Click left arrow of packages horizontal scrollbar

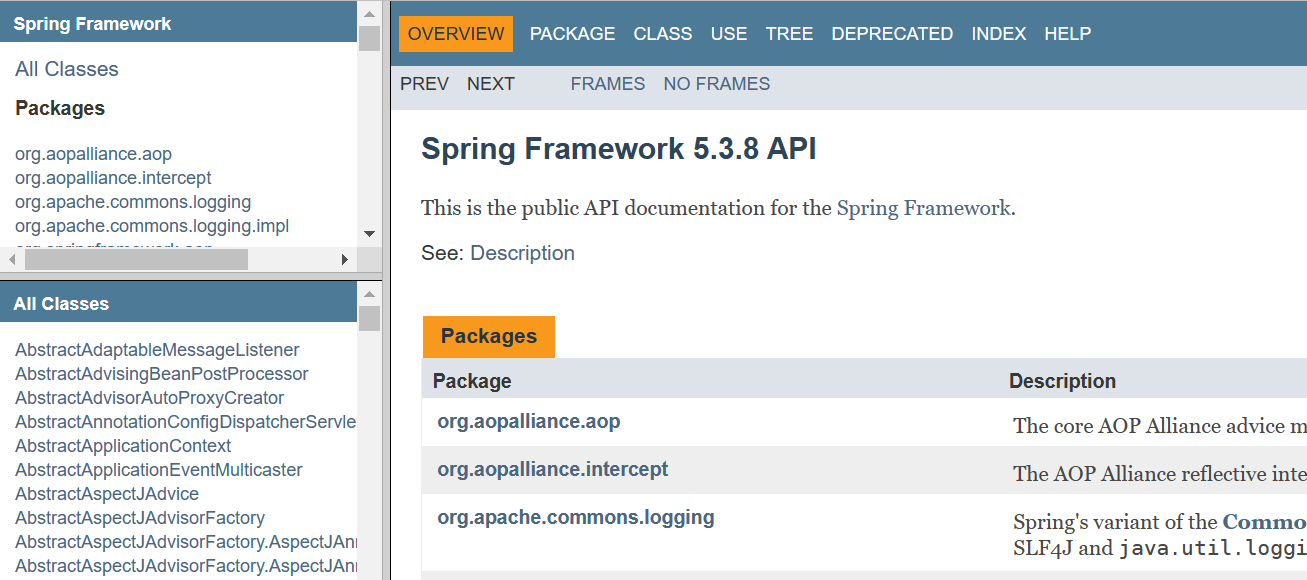pos(12,259)
